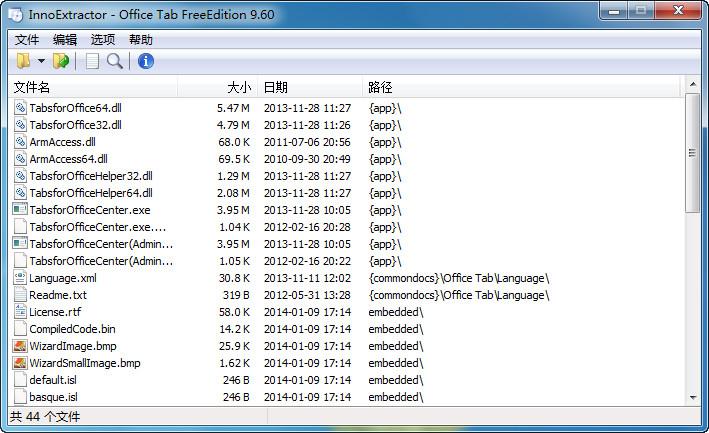Select the Language.xml file icon
Screen dimensions: 709x433
pos(20,278)
